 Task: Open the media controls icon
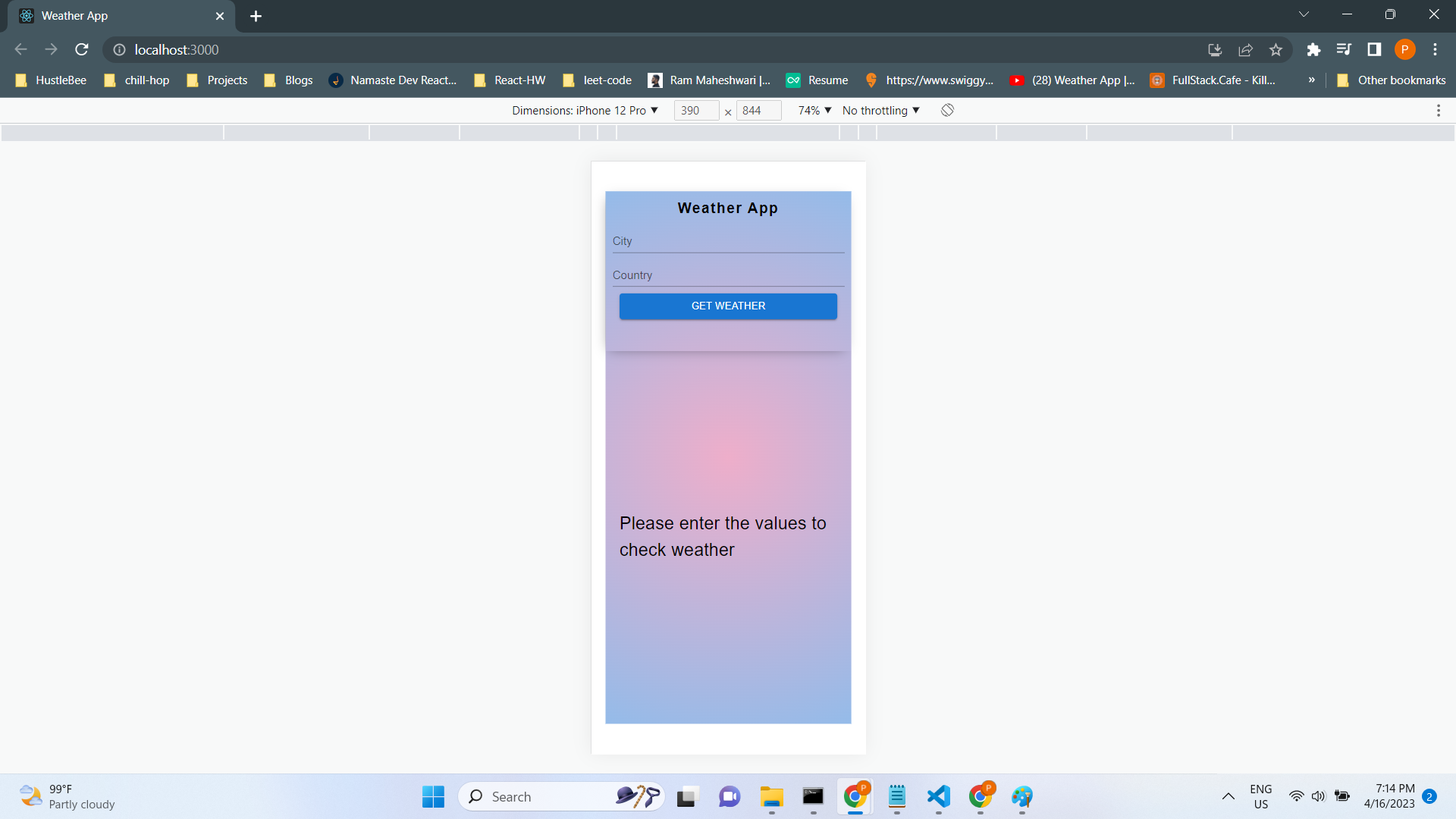(1344, 49)
